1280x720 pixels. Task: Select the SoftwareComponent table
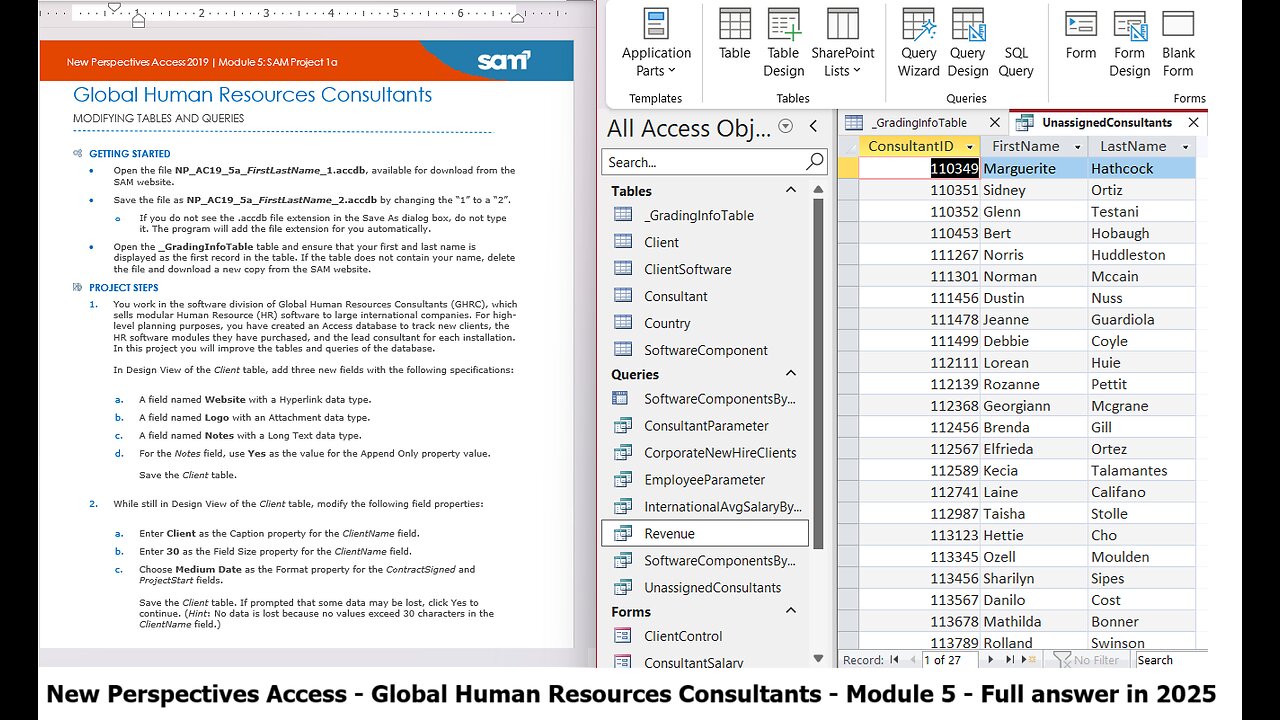[705, 350]
